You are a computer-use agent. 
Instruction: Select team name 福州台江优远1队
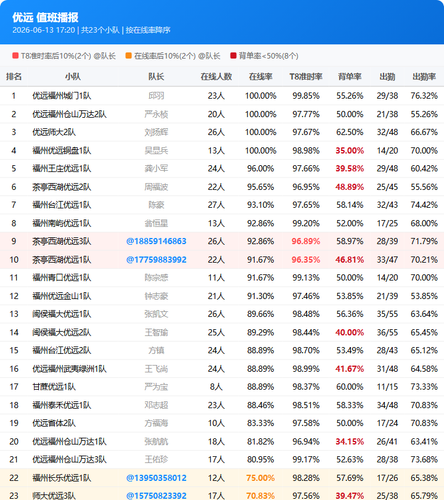pyautogui.click(x=62, y=205)
